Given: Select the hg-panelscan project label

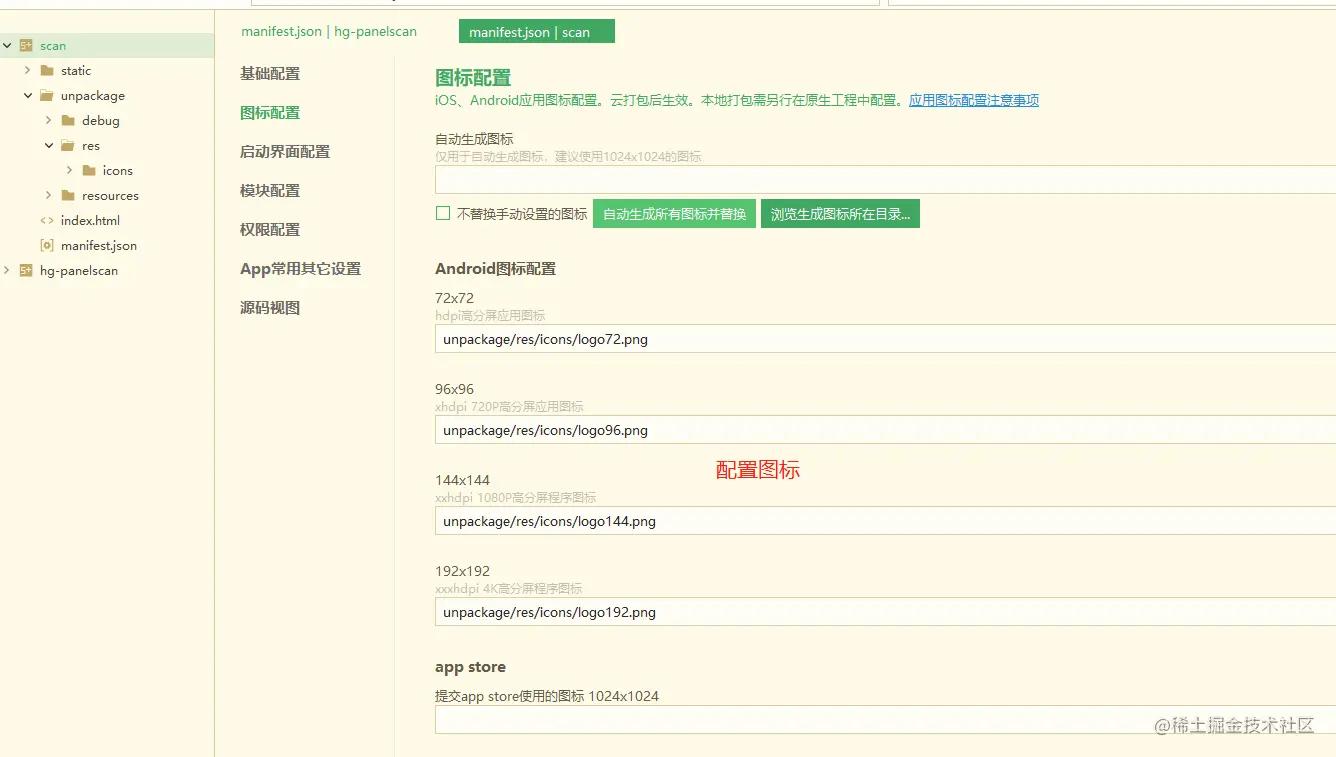Looking at the screenshot, I should coord(79,271).
